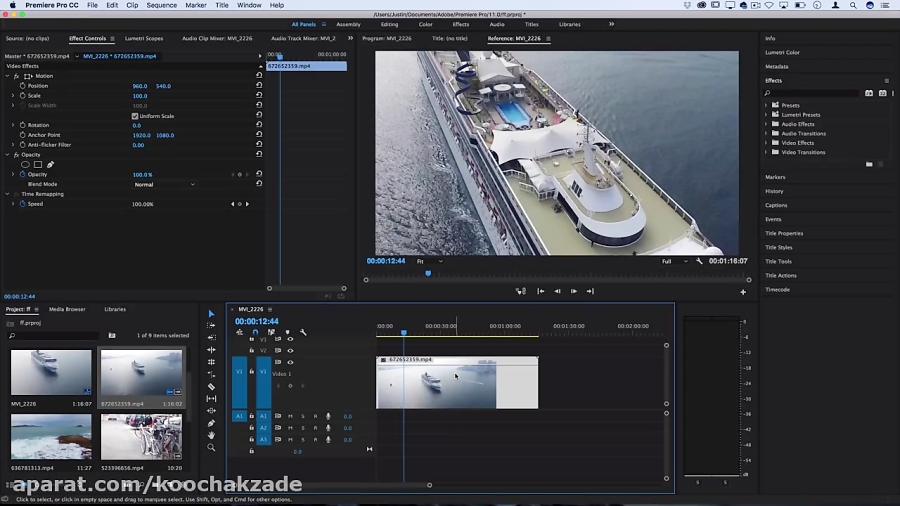
Task: Pick the Hand tool
Action: click(x=211, y=435)
